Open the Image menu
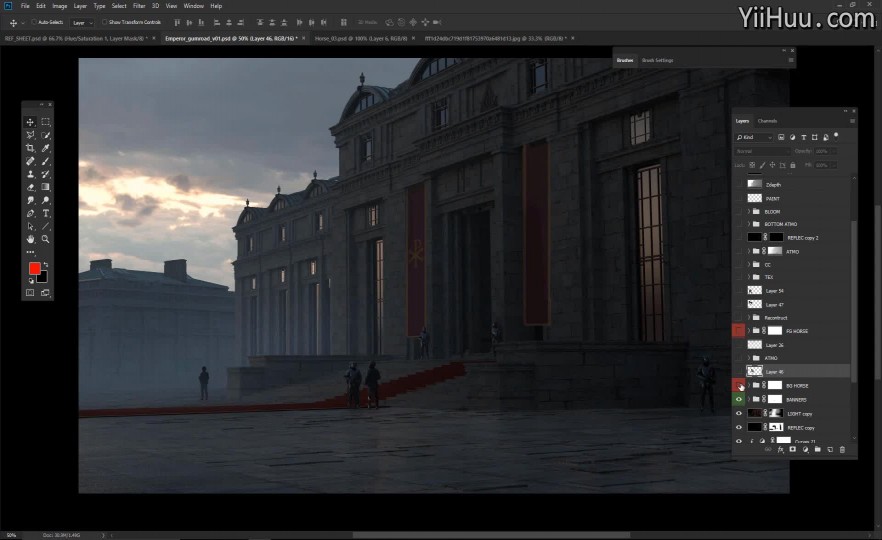 pos(60,6)
